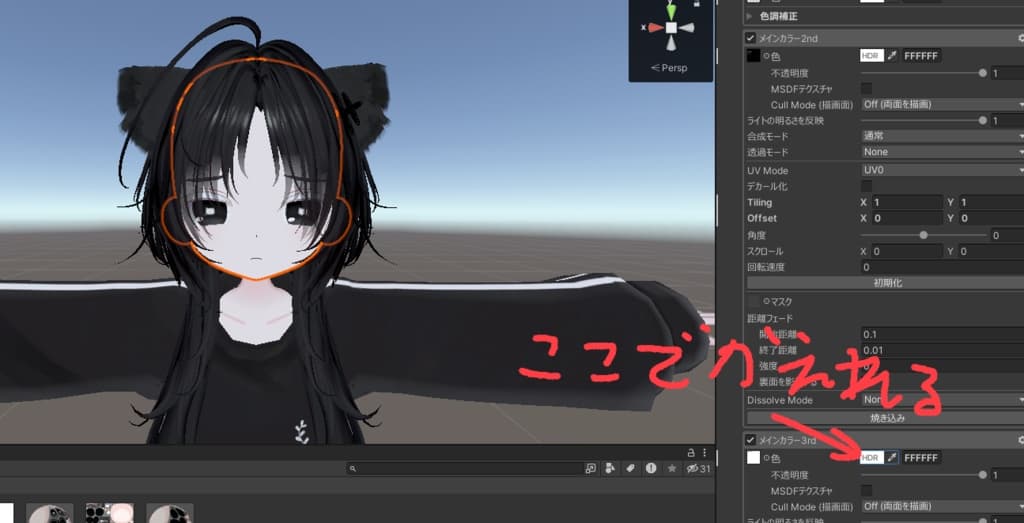The image size is (1024, 523).
Task: Click the Project search magnifier icon
Action: (353, 468)
